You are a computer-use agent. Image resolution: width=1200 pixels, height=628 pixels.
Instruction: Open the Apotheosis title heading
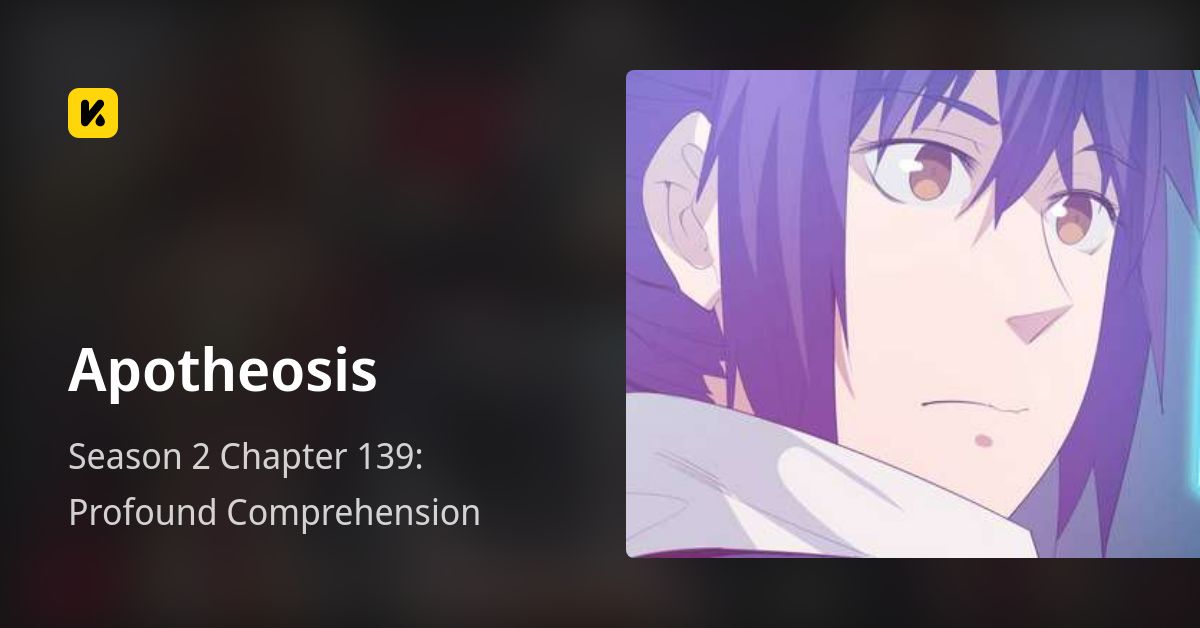[223, 372]
